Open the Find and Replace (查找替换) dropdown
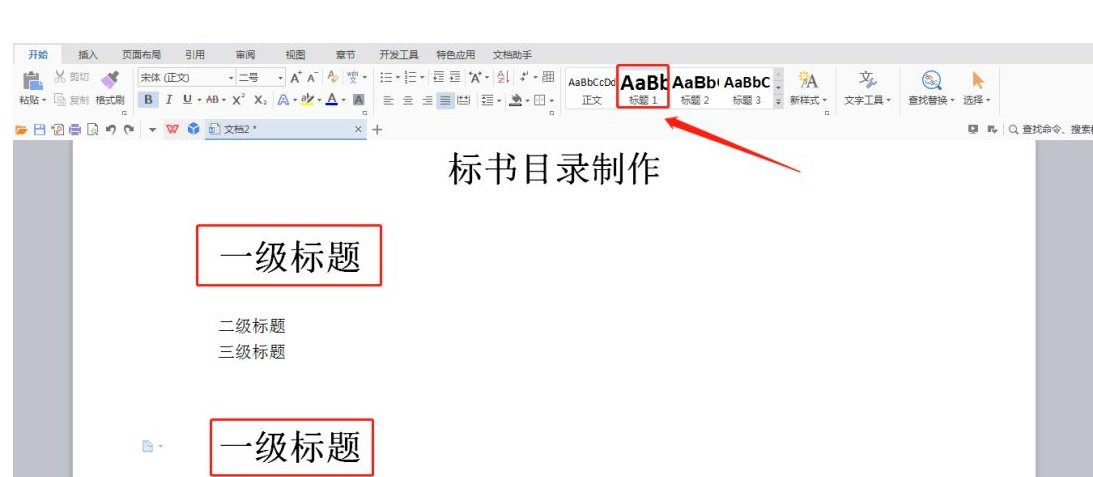1093x477 pixels. [952, 100]
